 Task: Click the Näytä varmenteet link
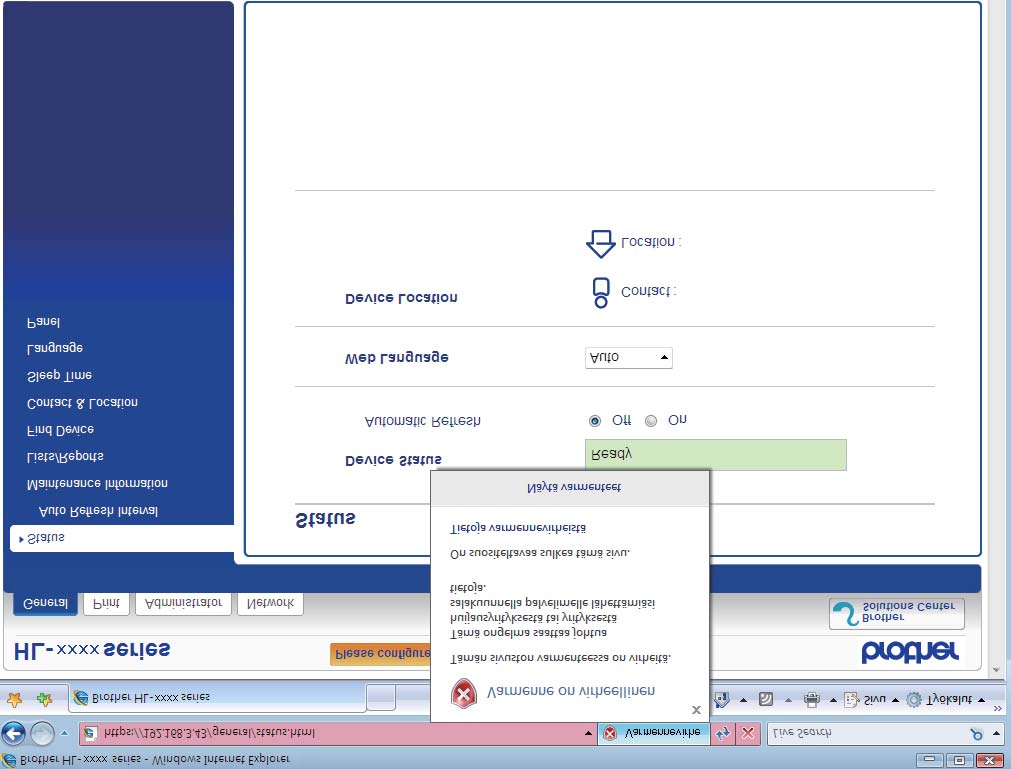[x=574, y=487]
